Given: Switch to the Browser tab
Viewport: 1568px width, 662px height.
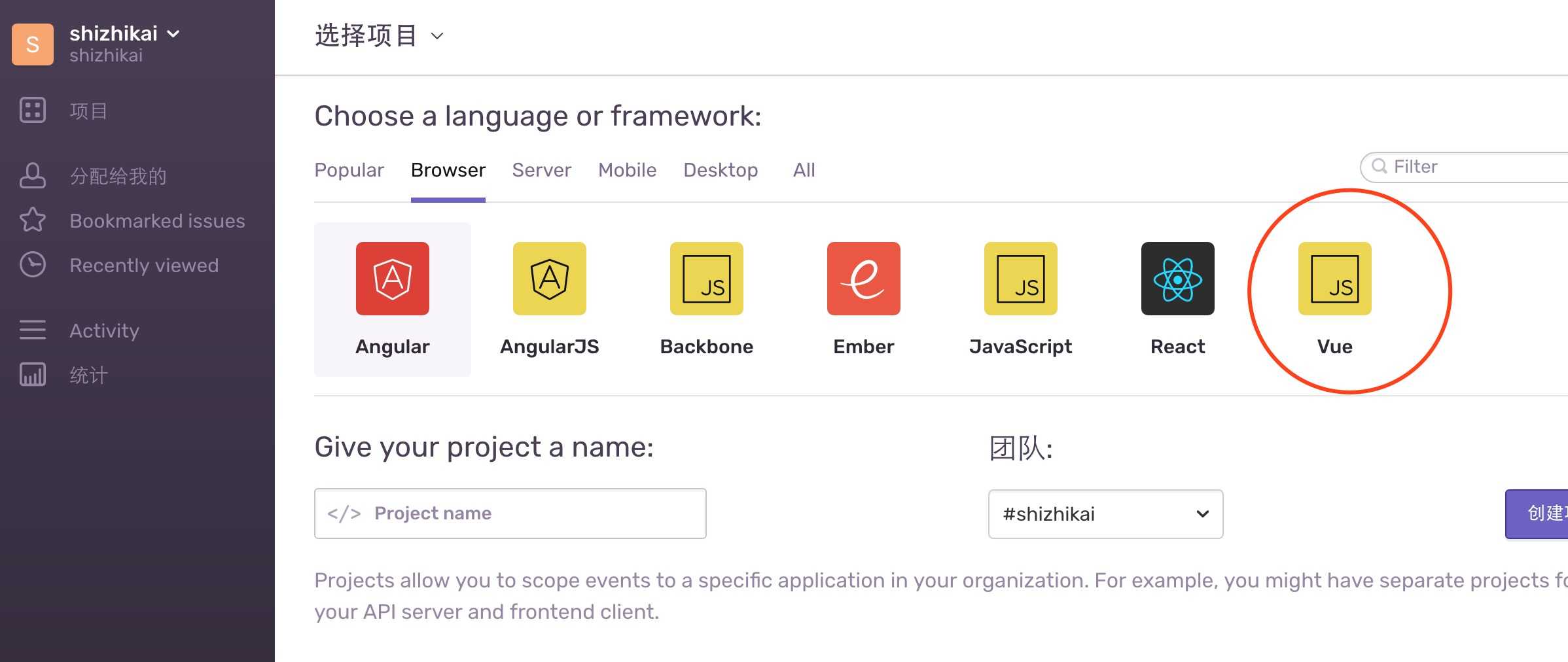Looking at the screenshot, I should tap(448, 170).
